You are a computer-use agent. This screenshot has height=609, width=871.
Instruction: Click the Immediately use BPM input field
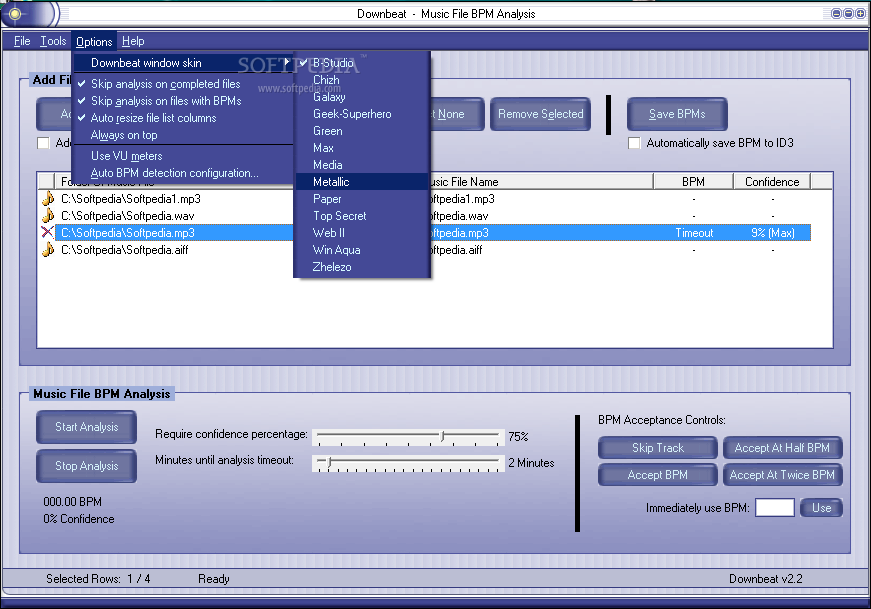774,508
